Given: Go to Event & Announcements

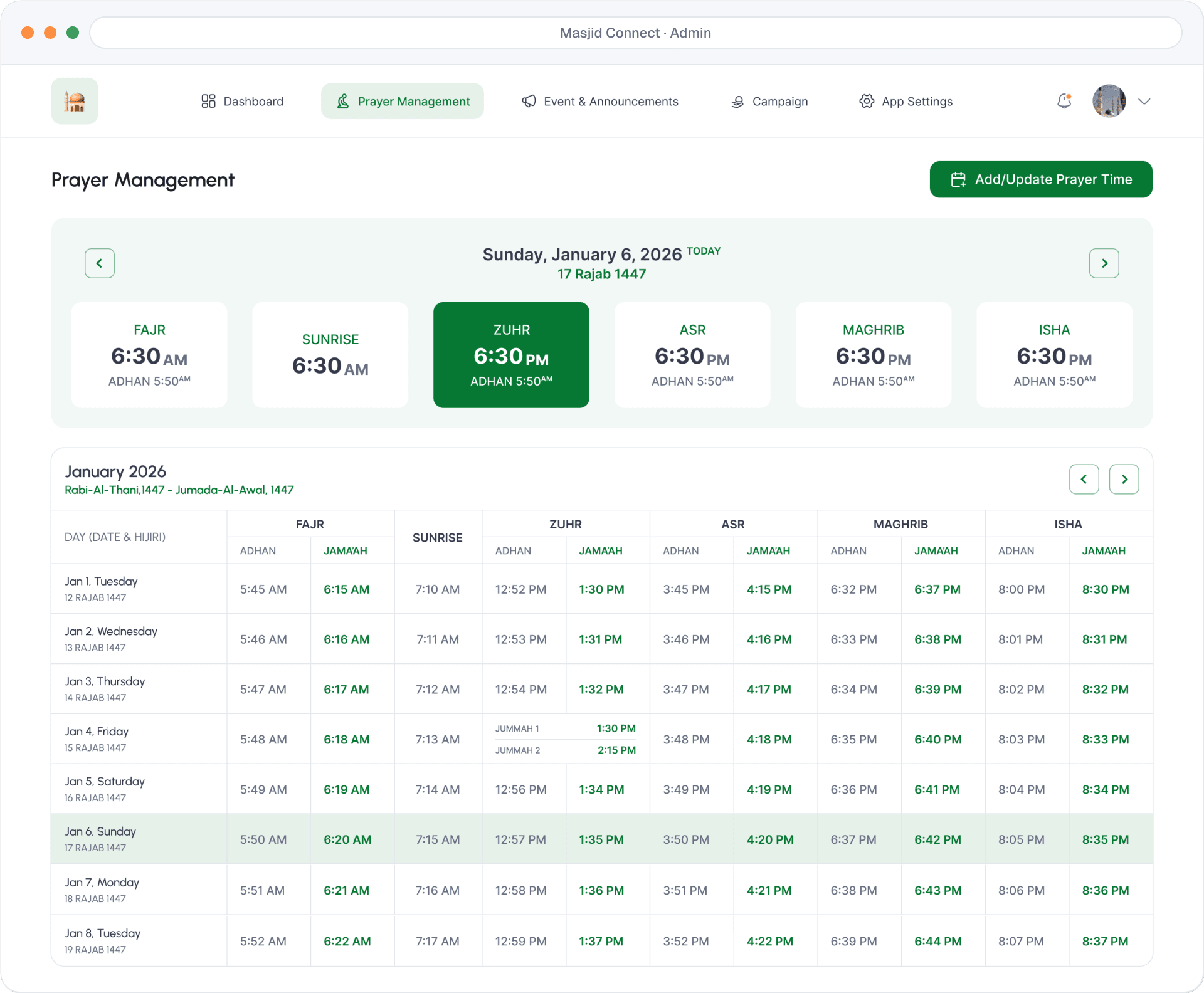Looking at the screenshot, I should click(599, 101).
